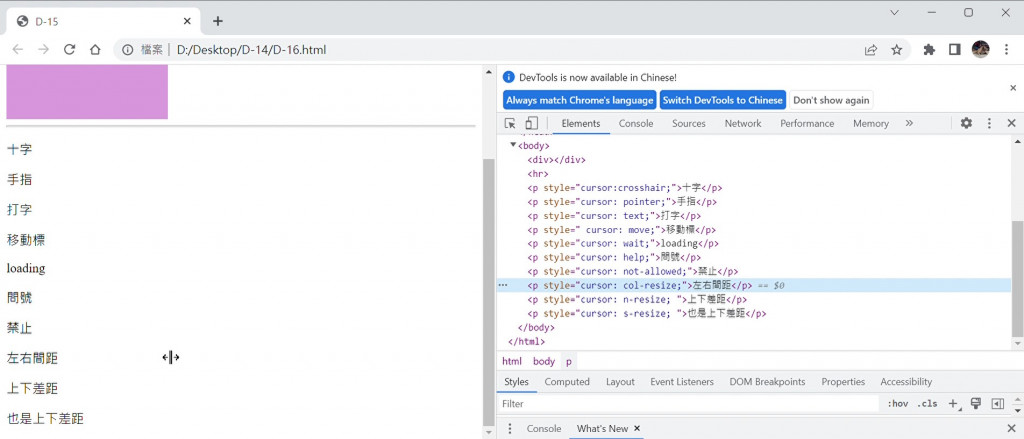Switch drawer to Console tab
This screenshot has width=1024, height=439.
pyautogui.click(x=544, y=429)
